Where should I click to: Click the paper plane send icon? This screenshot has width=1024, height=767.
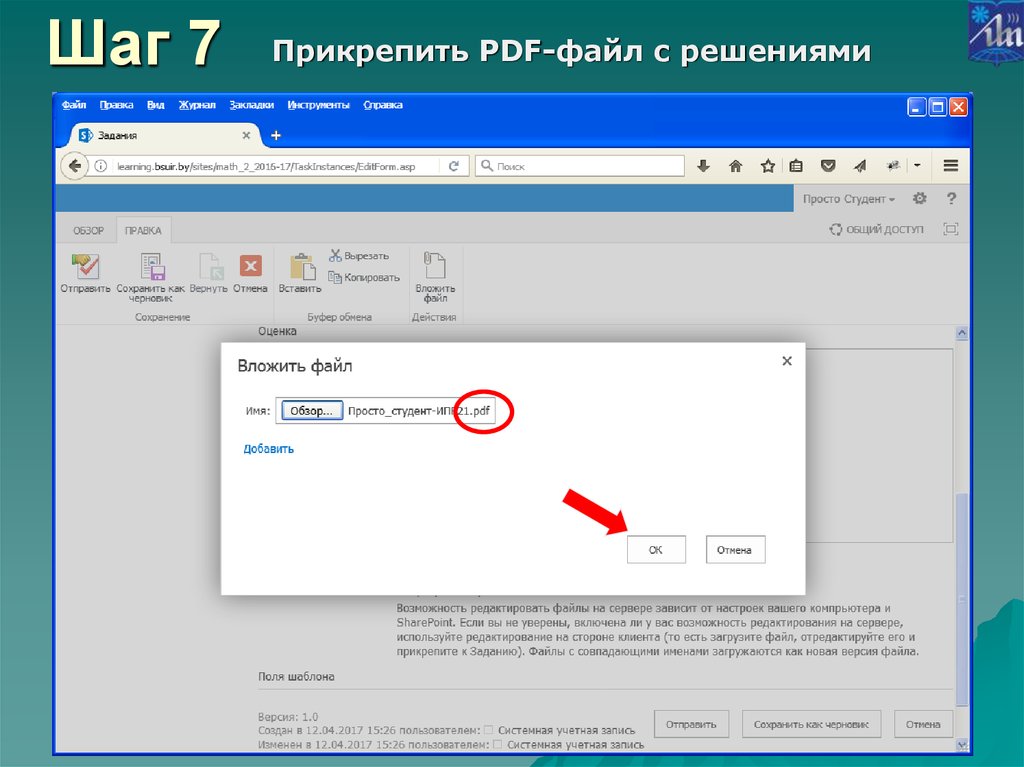860,166
